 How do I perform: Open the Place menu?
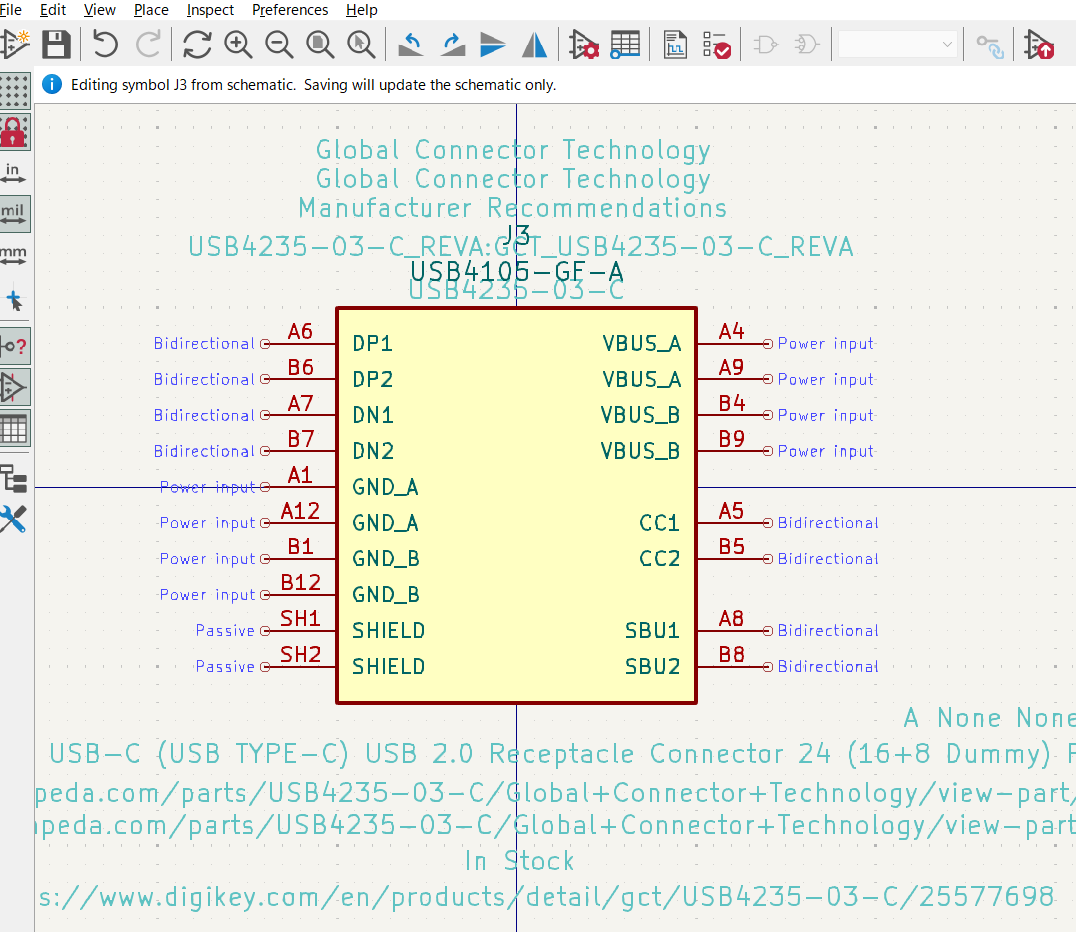point(151,10)
